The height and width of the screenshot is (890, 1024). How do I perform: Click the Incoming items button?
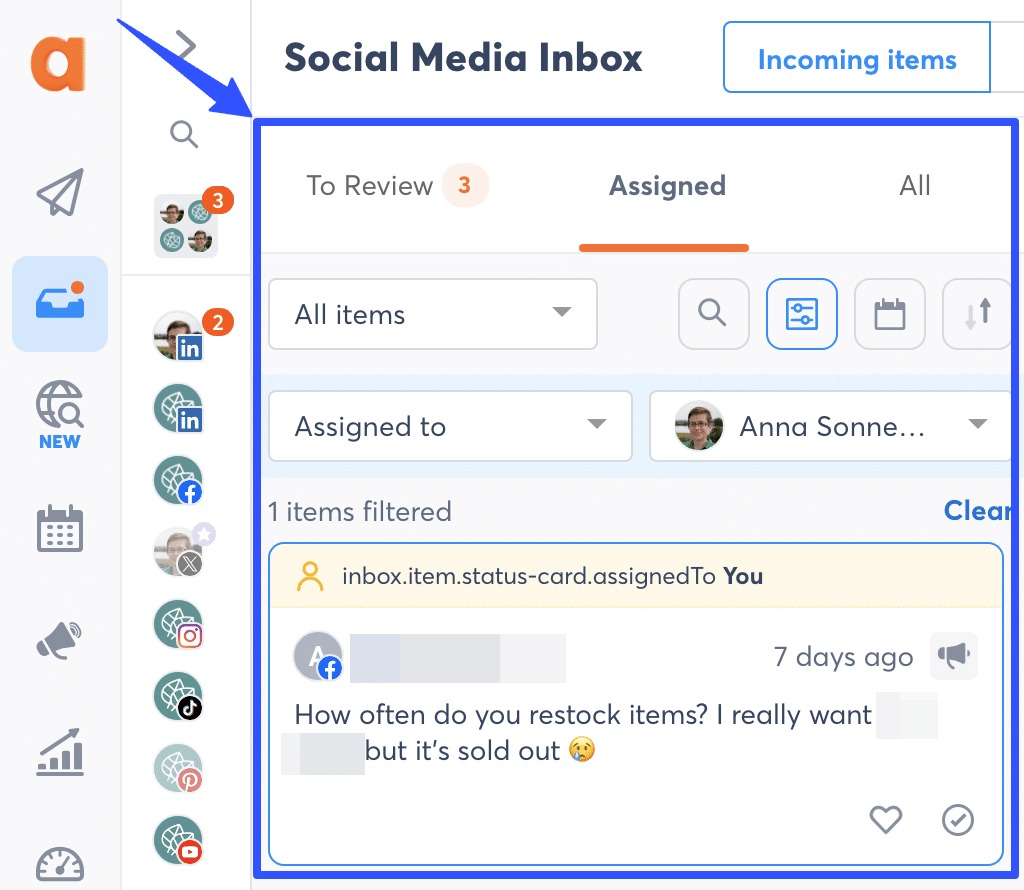point(856,58)
